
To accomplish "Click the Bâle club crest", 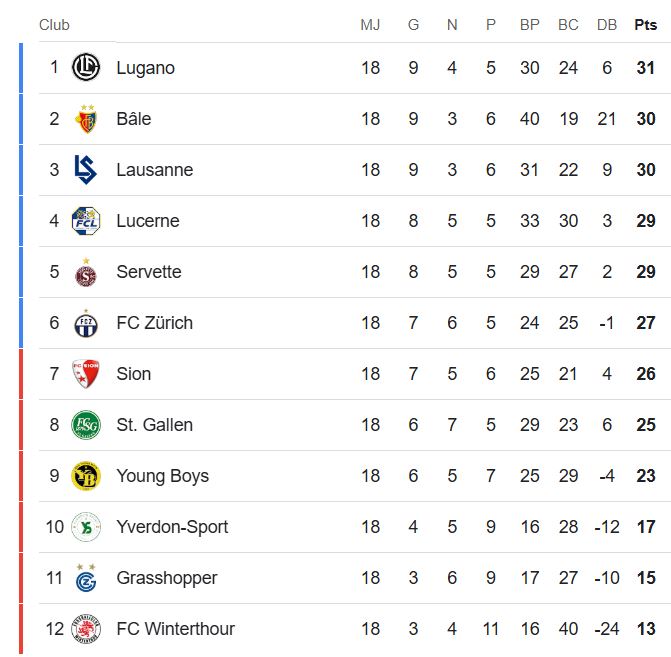I will coord(86,119).
